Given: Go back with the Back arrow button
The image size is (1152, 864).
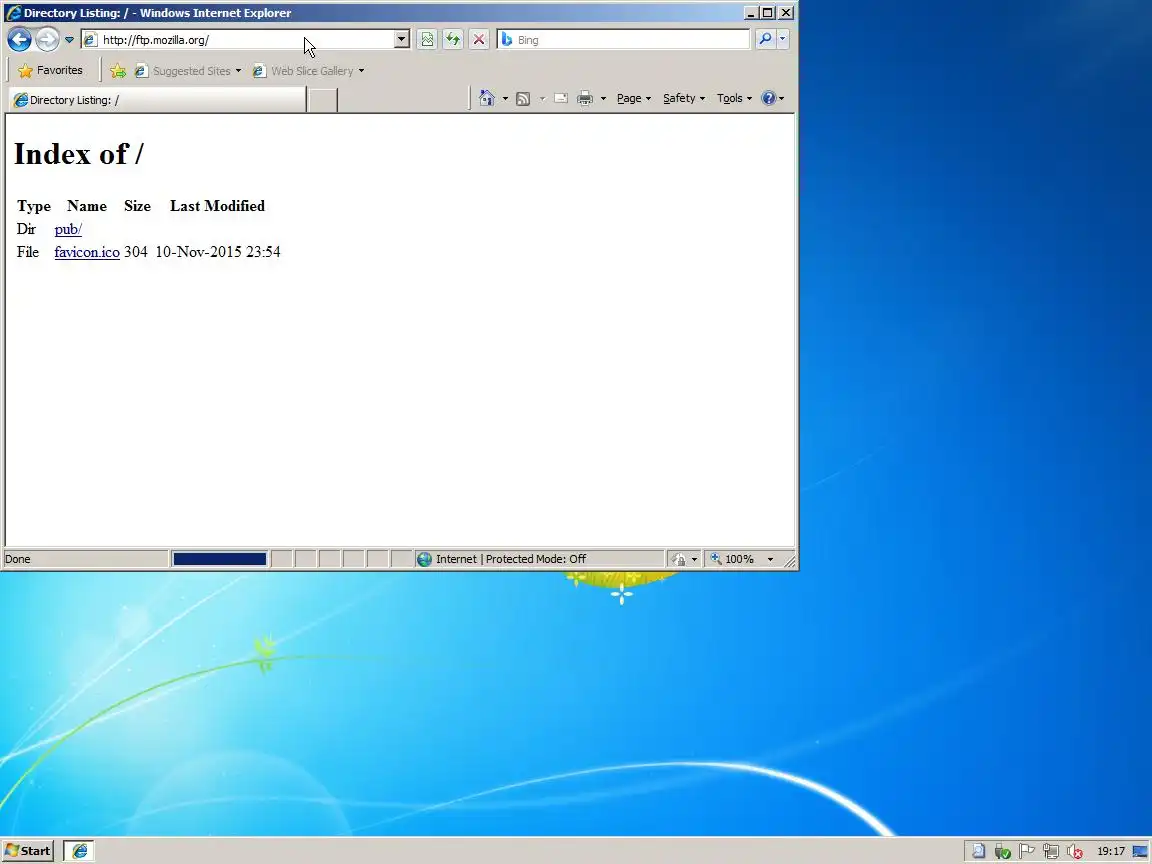Looking at the screenshot, I should coord(20,40).
